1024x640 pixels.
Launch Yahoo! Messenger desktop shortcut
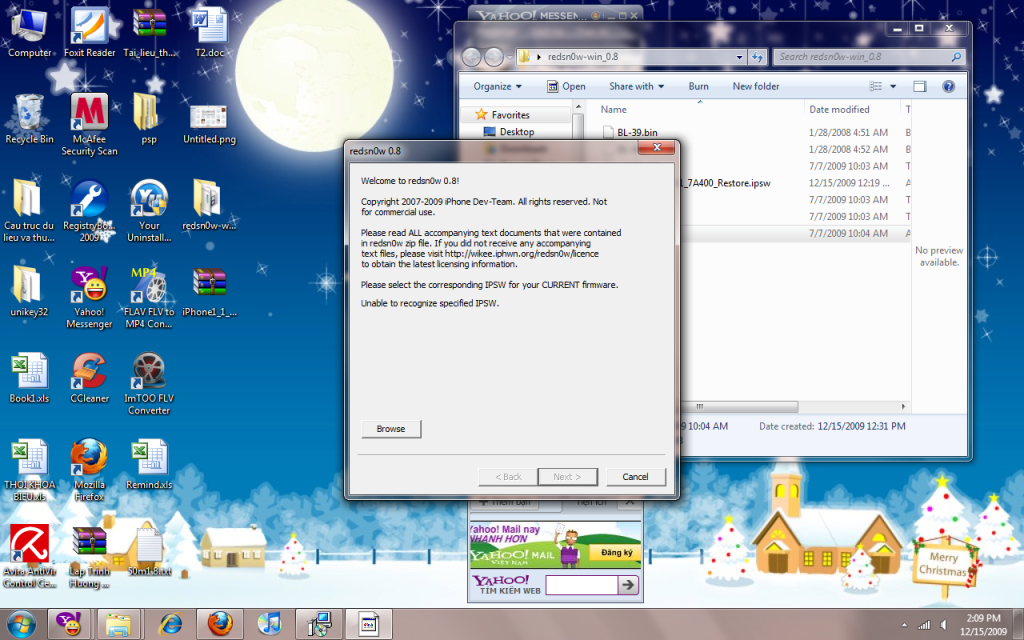[89, 297]
